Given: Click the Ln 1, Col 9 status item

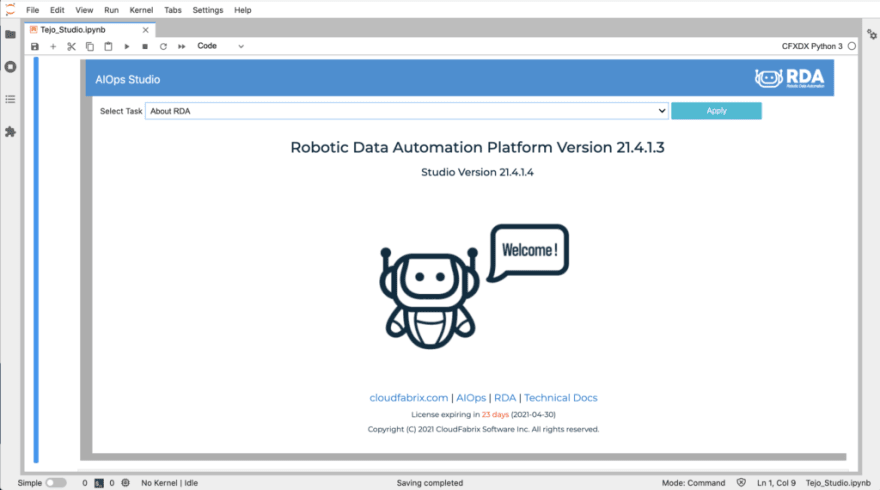Looking at the screenshot, I should 776,483.
